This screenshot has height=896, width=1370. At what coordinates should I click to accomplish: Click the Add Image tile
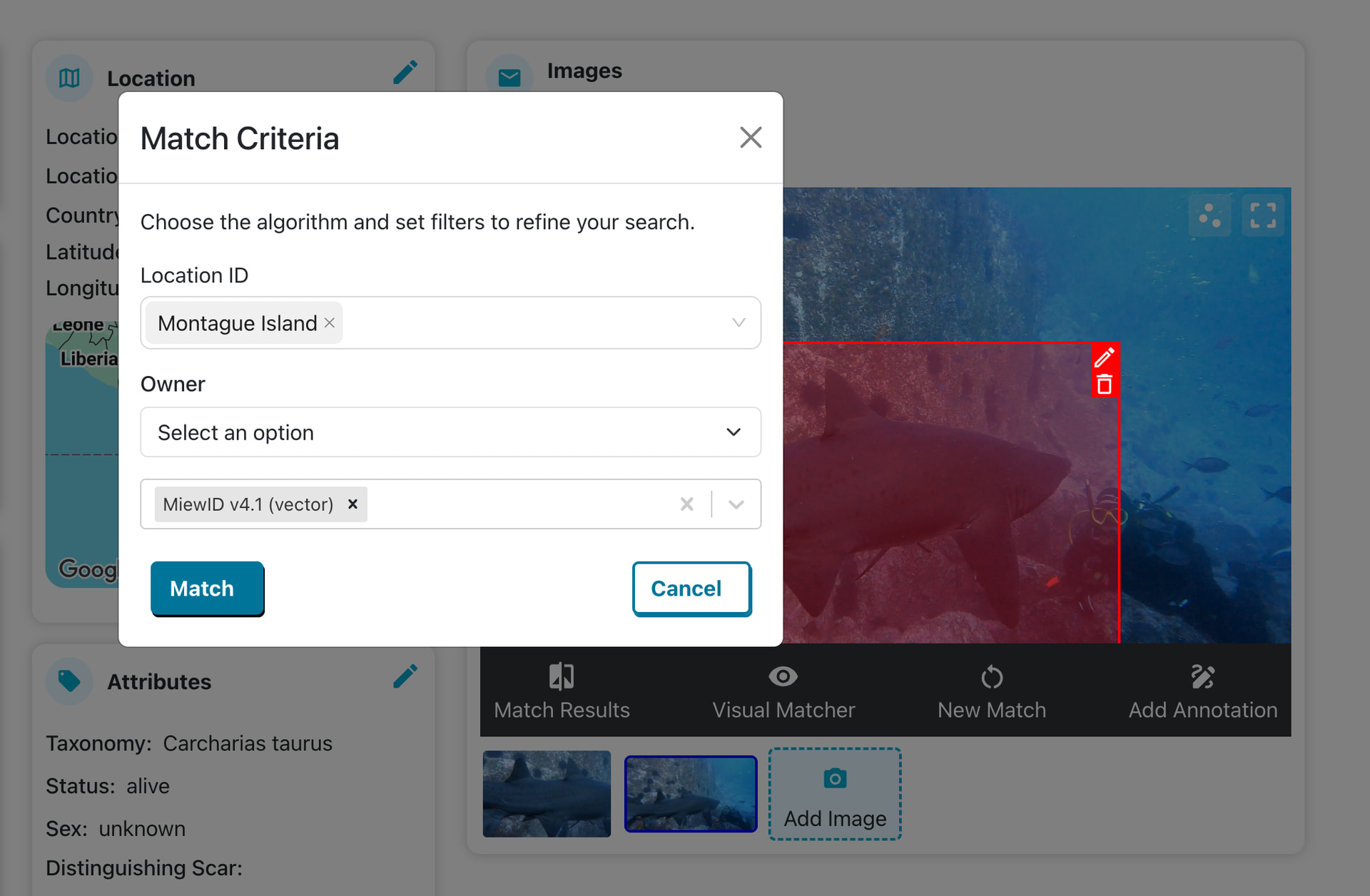pos(835,794)
